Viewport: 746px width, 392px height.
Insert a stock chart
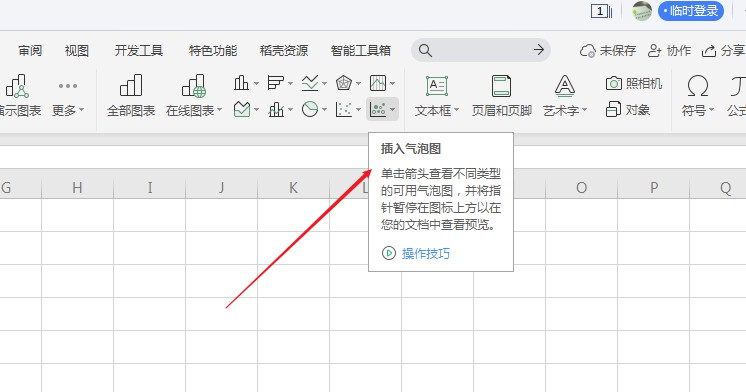coord(378,83)
